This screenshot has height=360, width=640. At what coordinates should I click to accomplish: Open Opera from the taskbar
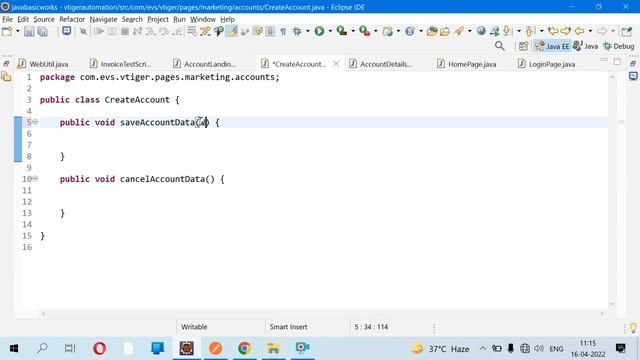tap(100, 348)
